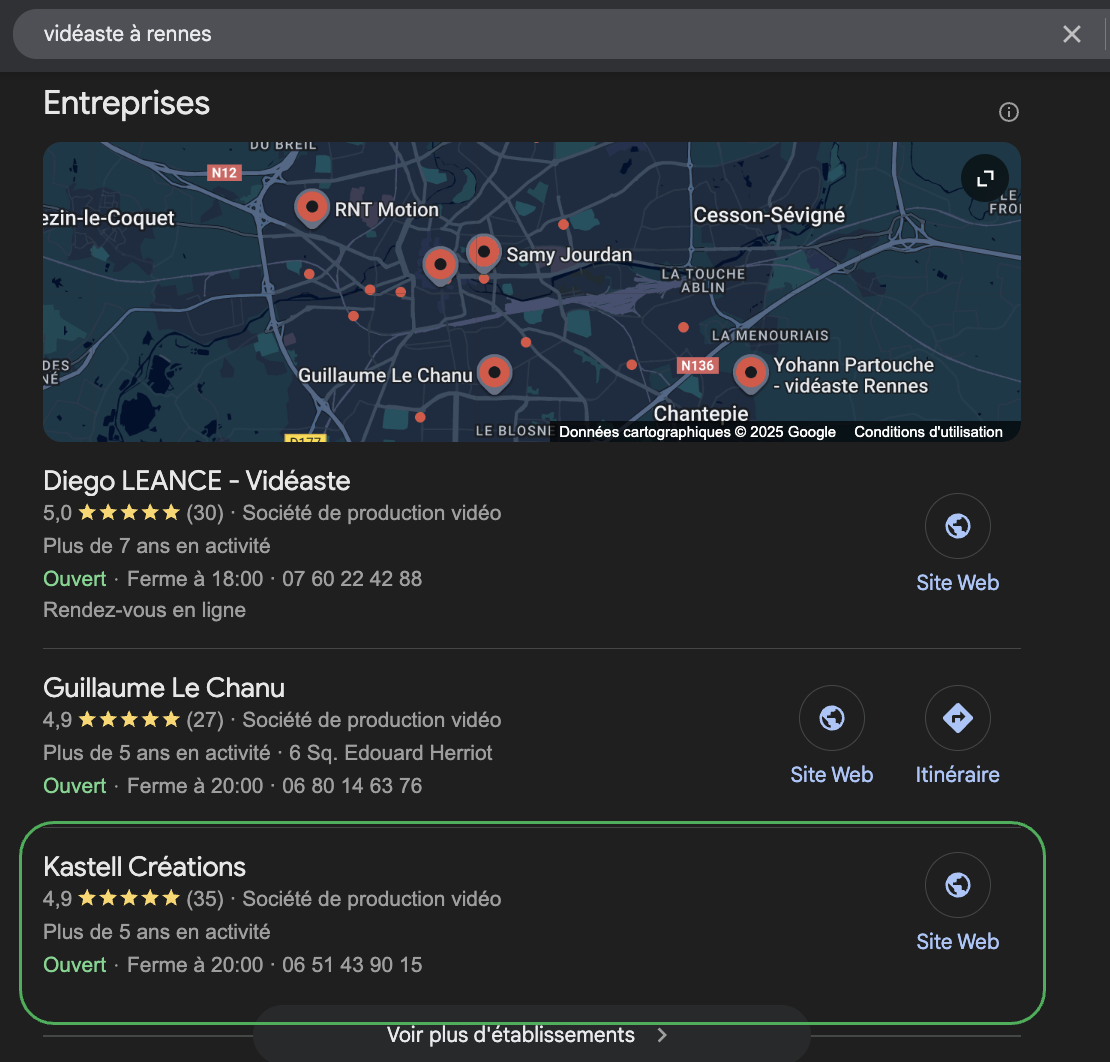Click phone number 07 60 22 42 88
This screenshot has height=1062, width=1110.
tap(352, 579)
